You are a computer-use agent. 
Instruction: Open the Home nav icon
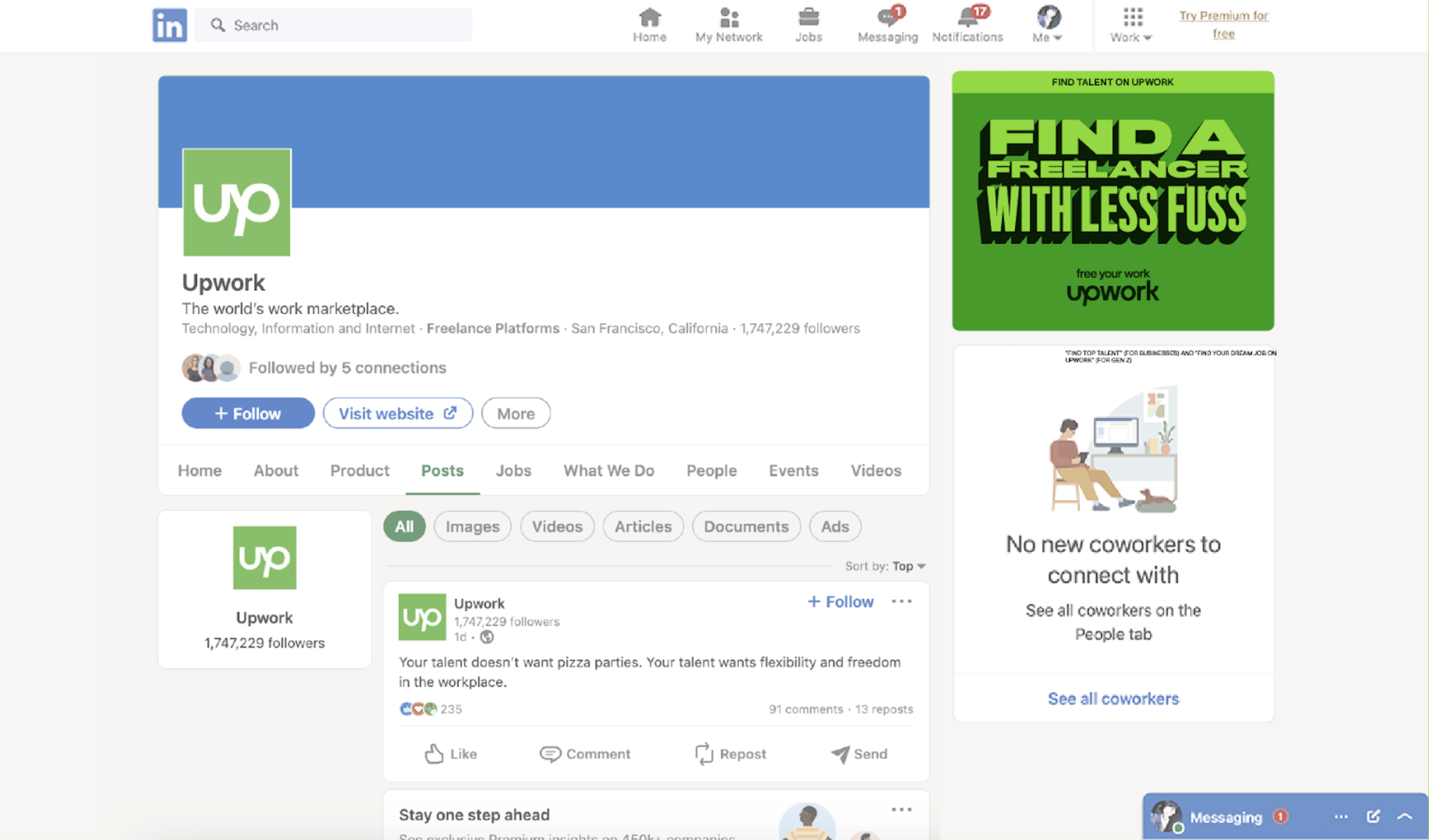[649, 25]
